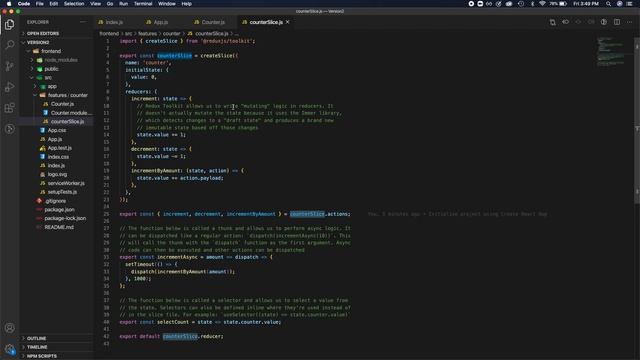Click the 'features' breadcrumb segment

pos(147,33)
